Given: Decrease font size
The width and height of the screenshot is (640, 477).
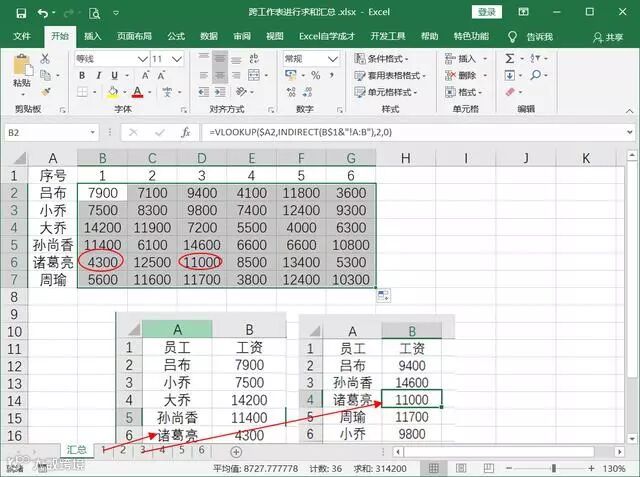Looking at the screenshot, I should point(162,75).
